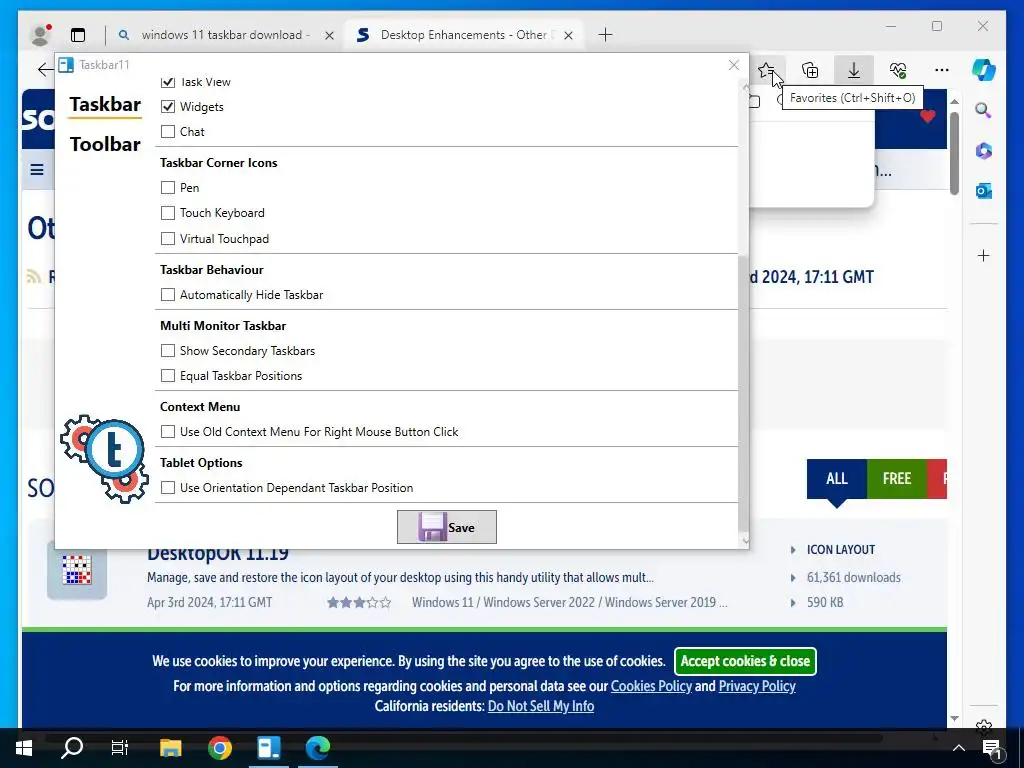Open the Outlook icon in Edge sidebar

coord(984,191)
